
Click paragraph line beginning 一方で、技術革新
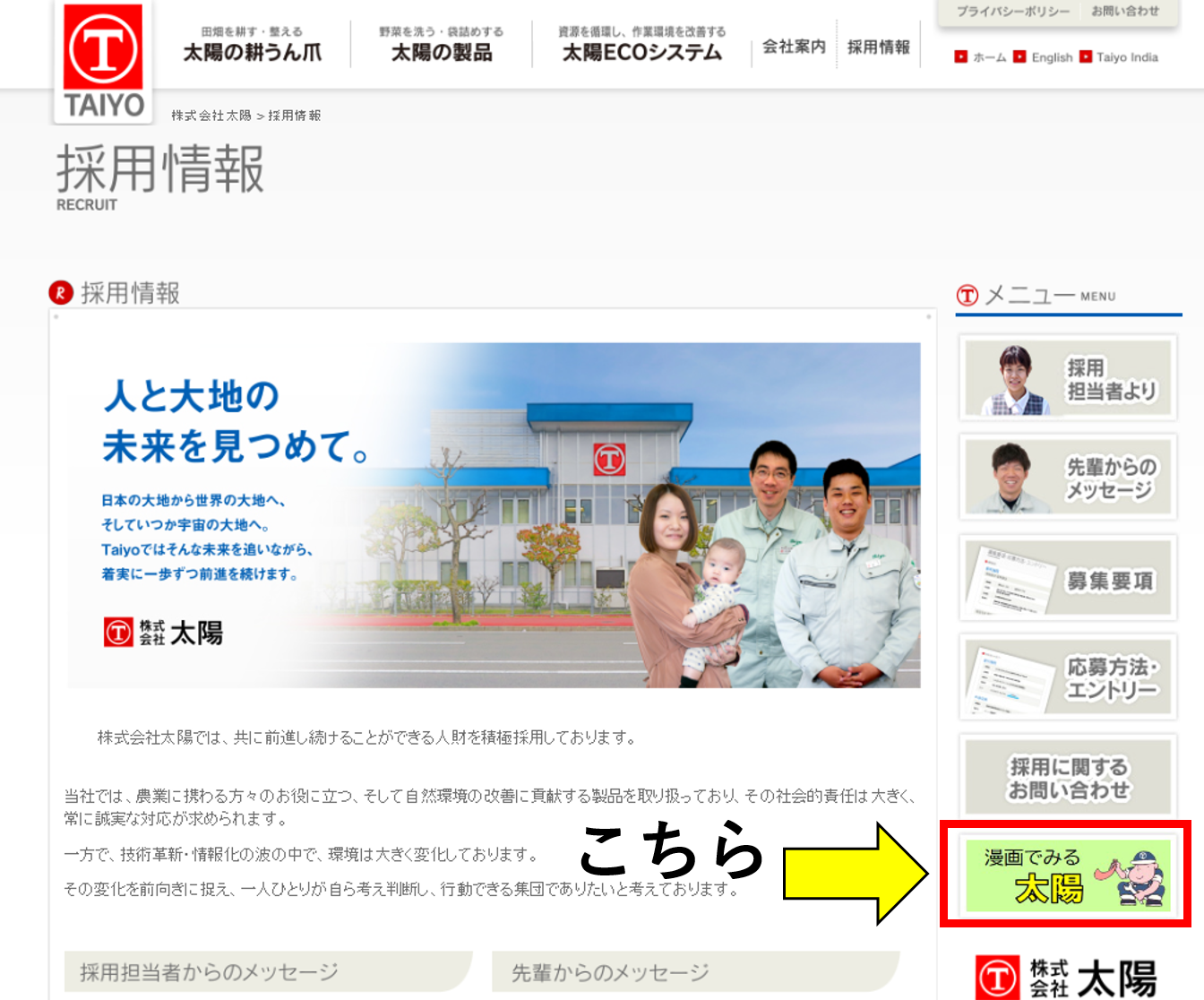304,855
